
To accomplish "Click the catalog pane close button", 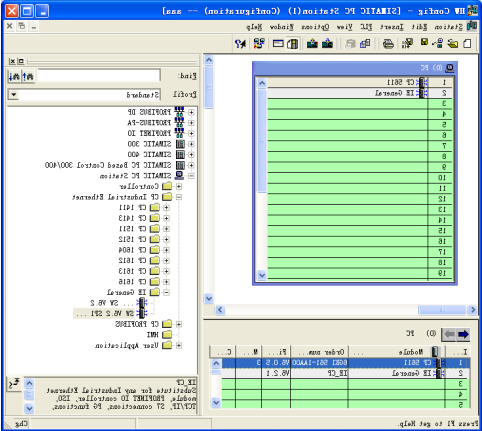I will (12, 61).
